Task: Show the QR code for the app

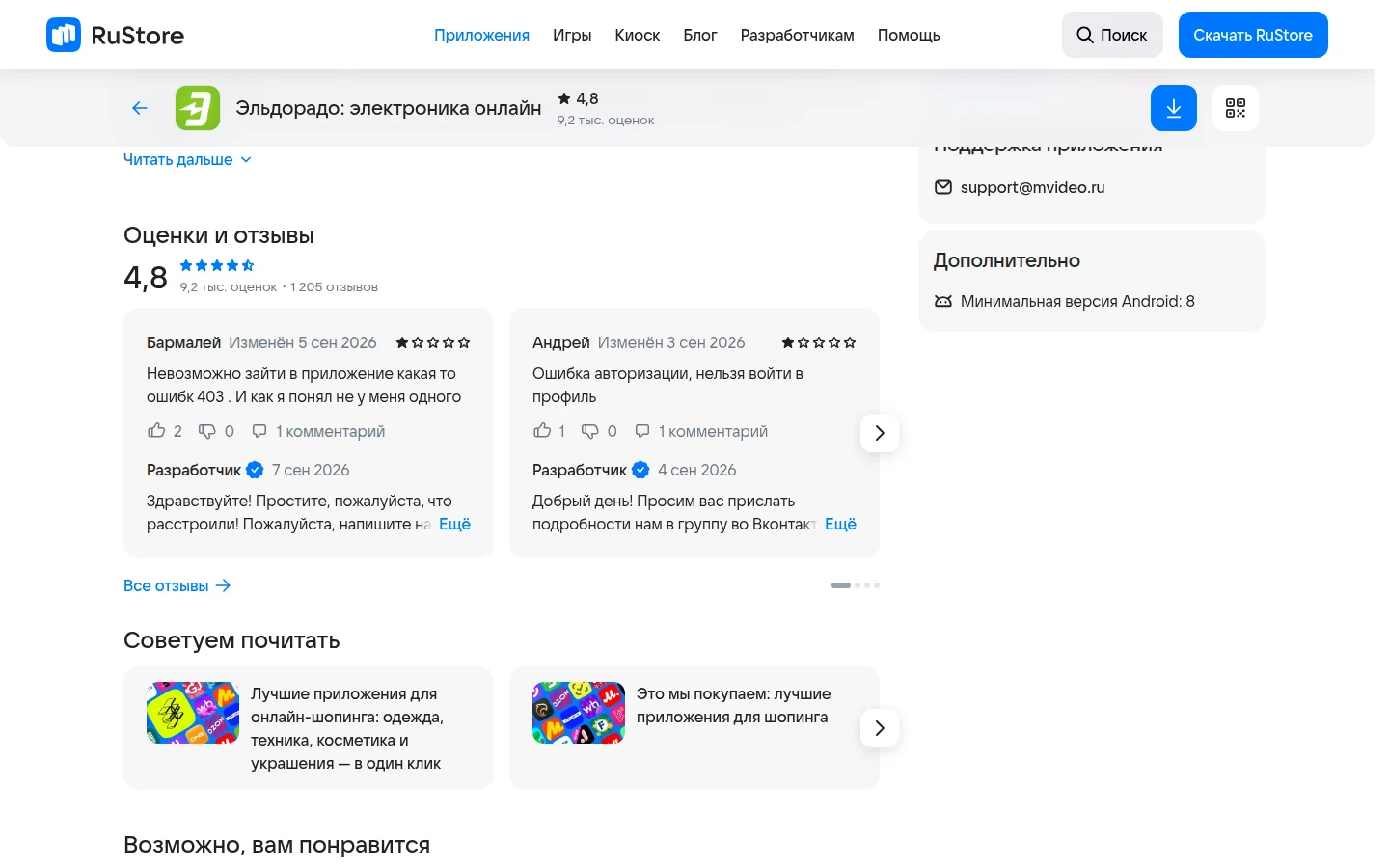Action: point(1236,108)
